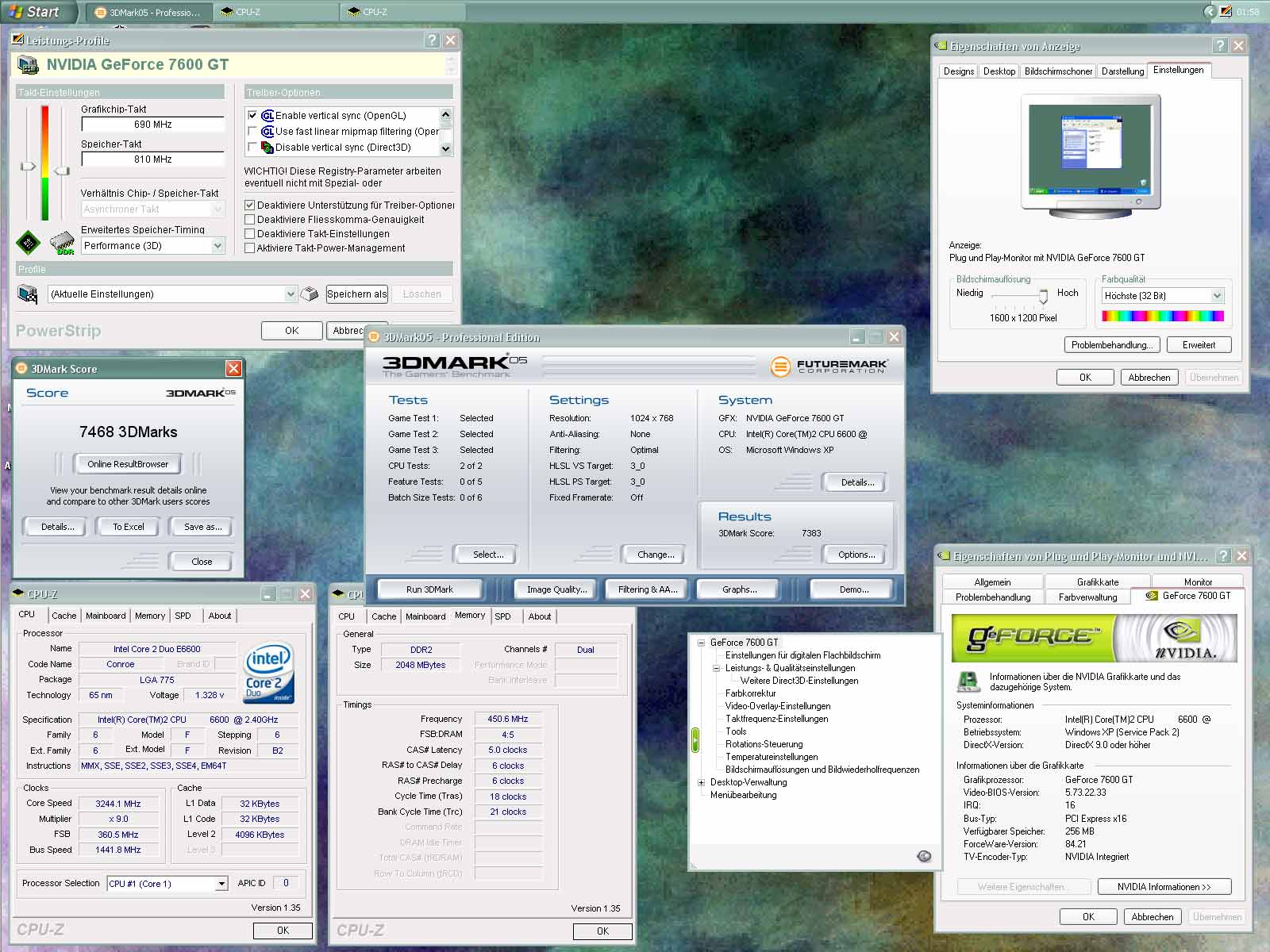Click the help question mark in Leistungs-Profile window
Image resolution: width=1270 pixels, height=952 pixels.
click(432, 40)
